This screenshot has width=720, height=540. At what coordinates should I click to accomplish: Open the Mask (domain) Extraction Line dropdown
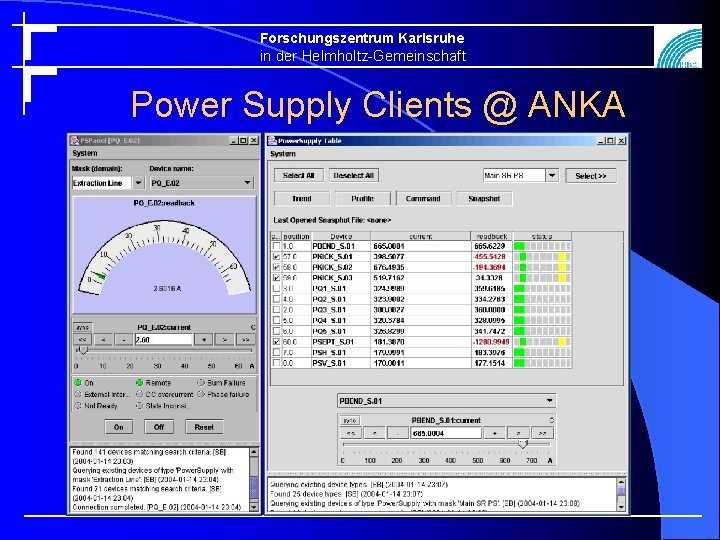(x=138, y=183)
